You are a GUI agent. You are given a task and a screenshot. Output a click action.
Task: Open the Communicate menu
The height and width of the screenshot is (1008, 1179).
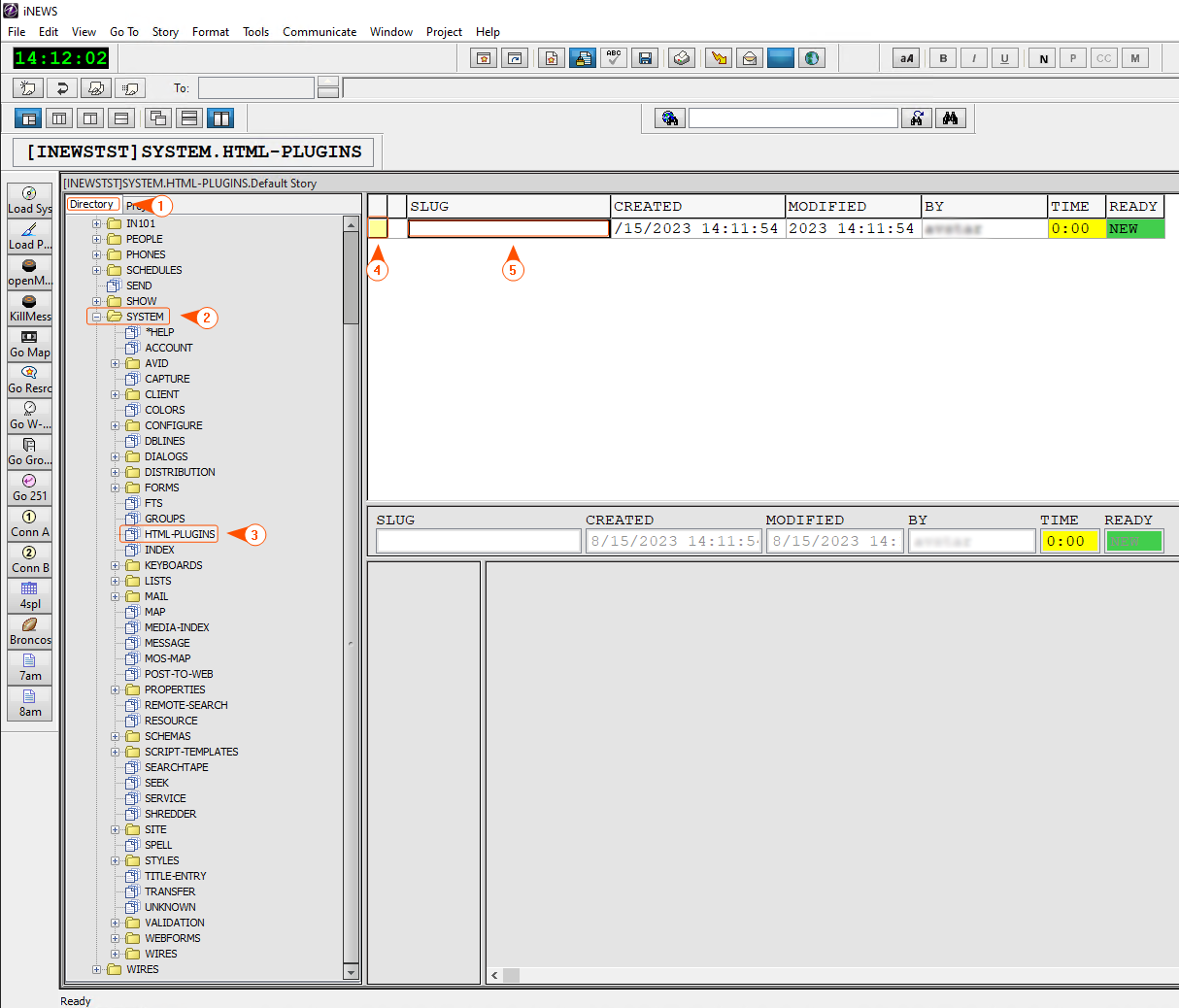320,32
